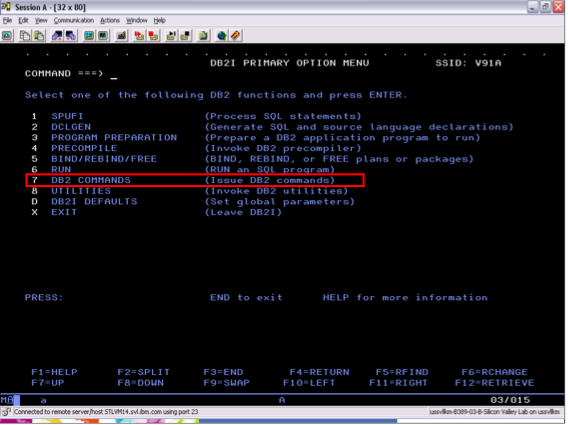Viewport: 568px width, 425px height.
Task: Click the connection status icon in the status bar
Action: point(6,412)
